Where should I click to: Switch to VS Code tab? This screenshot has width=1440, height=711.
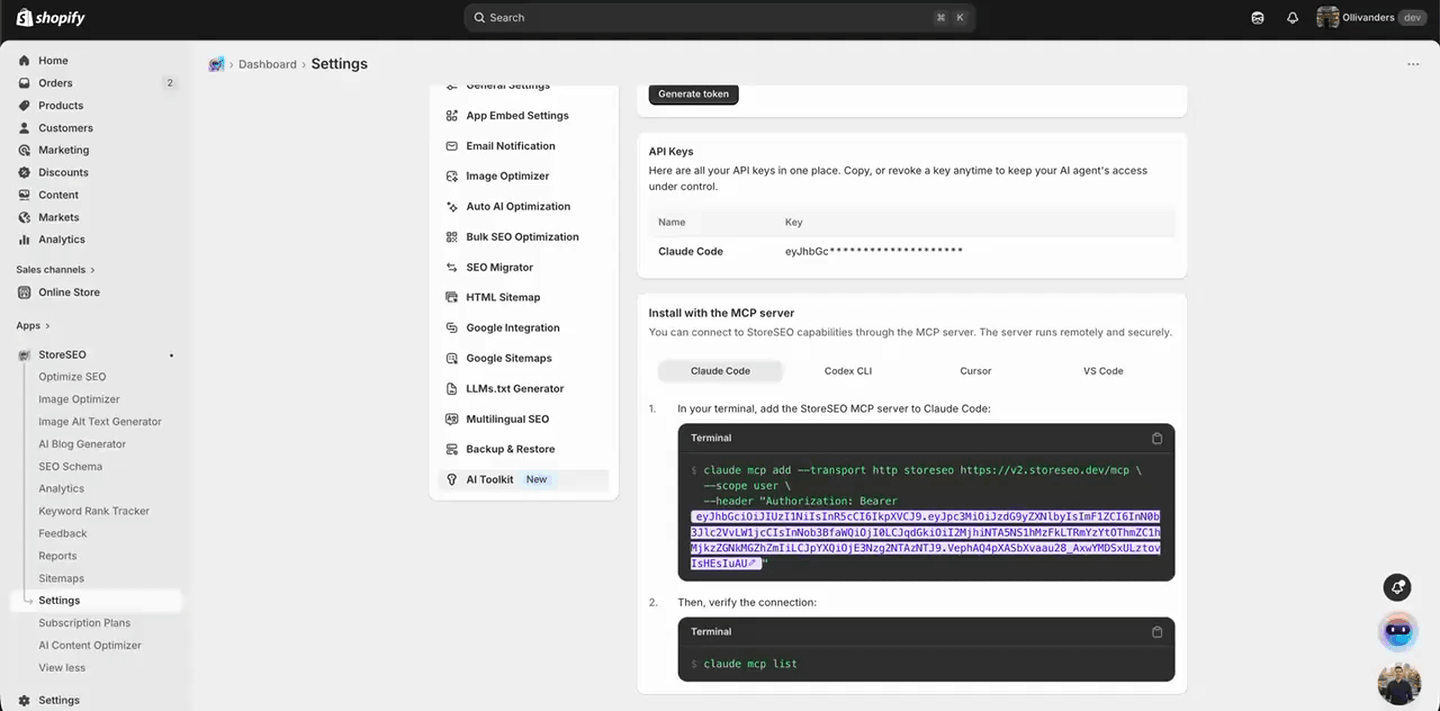(1103, 371)
